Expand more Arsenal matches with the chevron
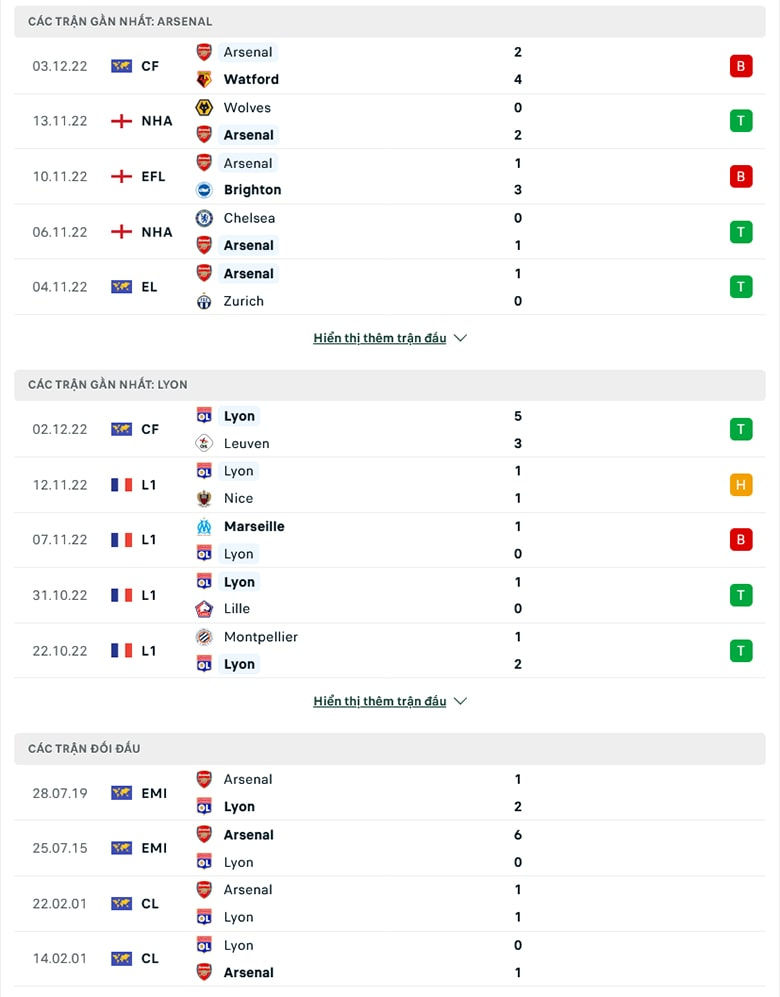780x997 pixels. coord(460,338)
